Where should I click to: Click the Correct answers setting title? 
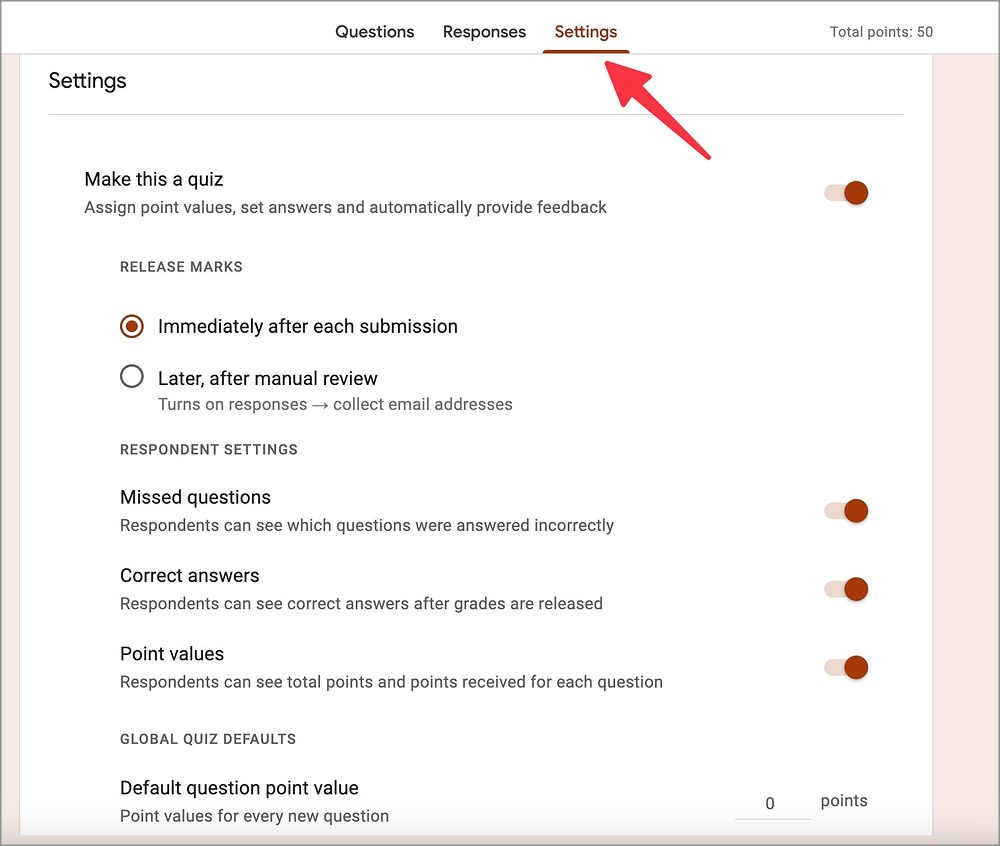point(189,575)
